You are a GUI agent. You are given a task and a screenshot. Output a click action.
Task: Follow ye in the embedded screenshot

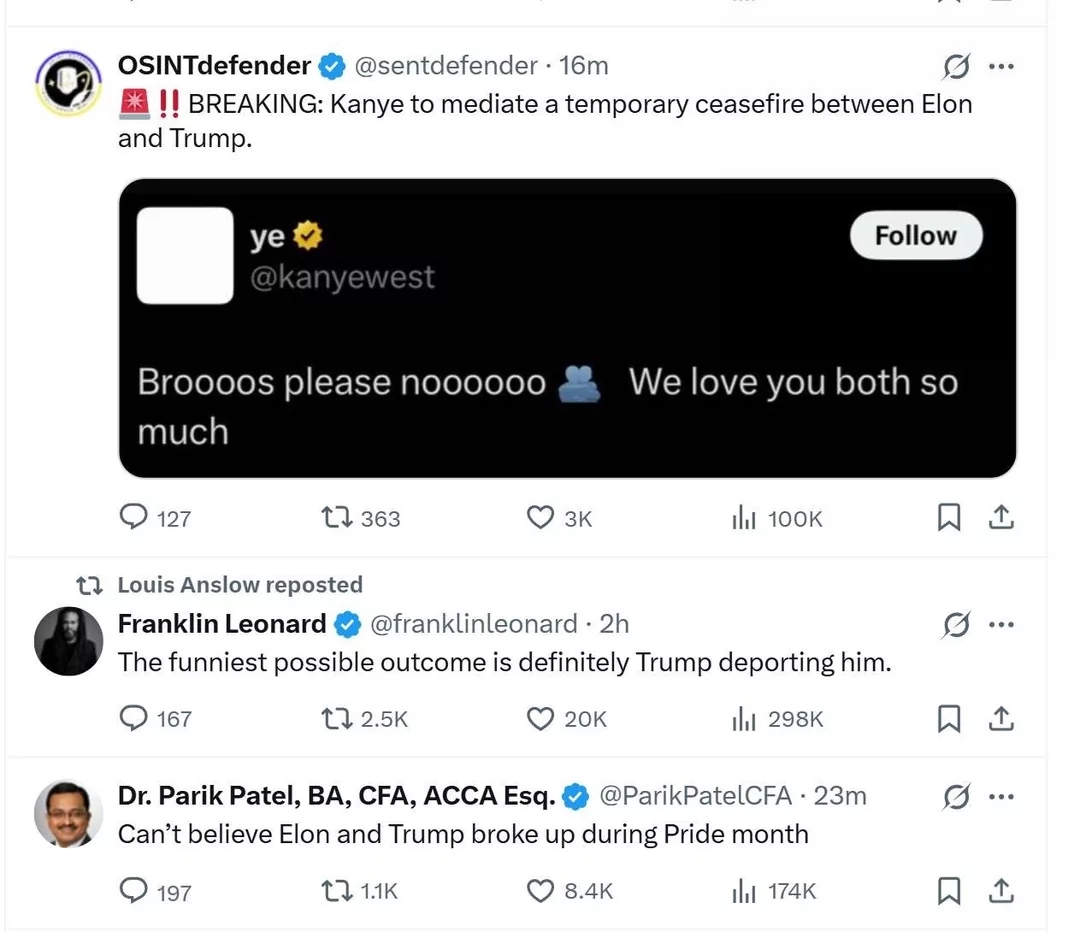coord(916,236)
